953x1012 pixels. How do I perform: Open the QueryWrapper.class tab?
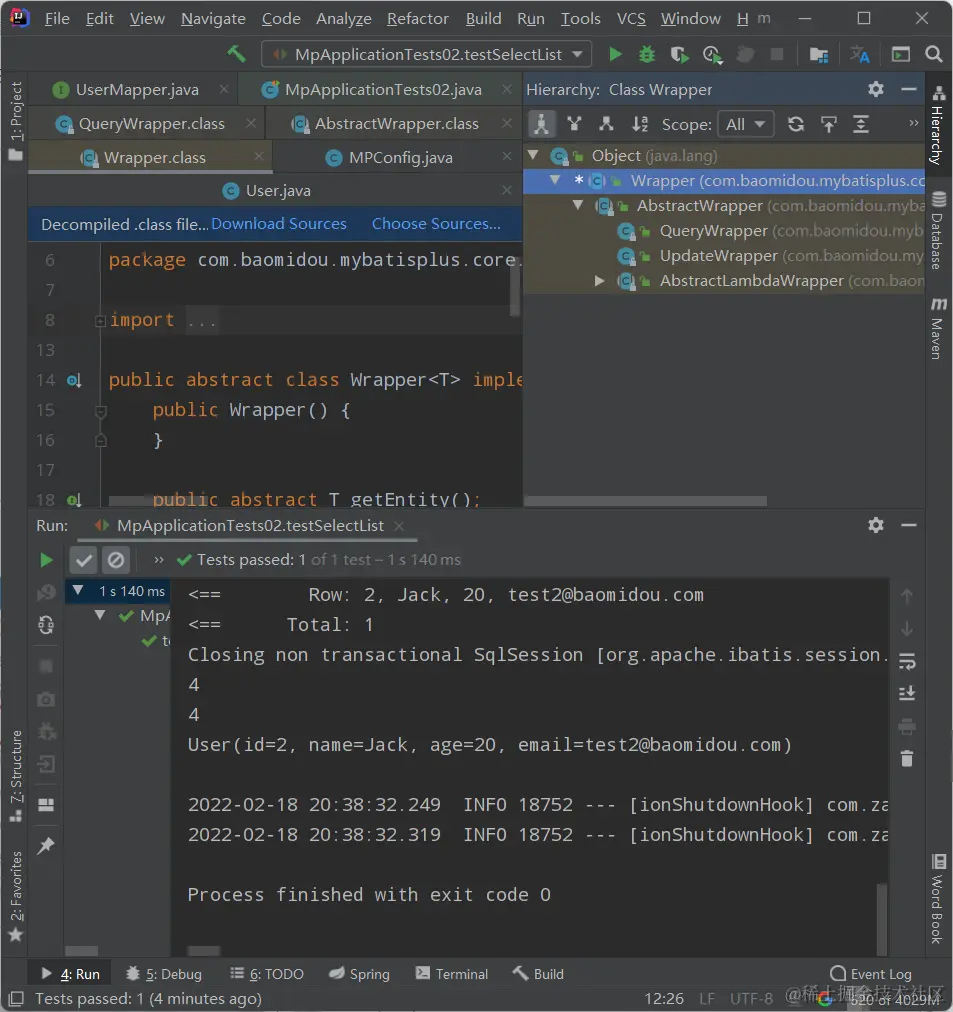[x=152, y=124]
